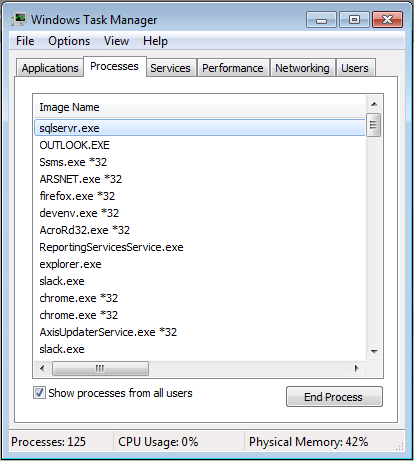Open the View menu

(116, 41)
